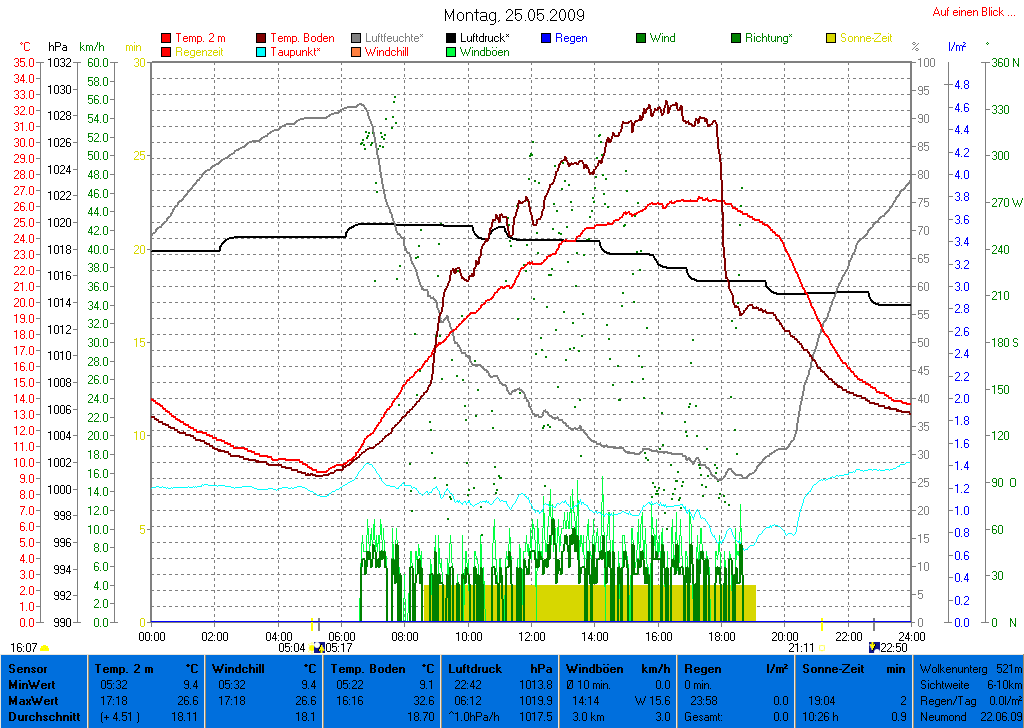Click the red Temp. 2 m legend swatch
This screenshot has height=728, width=1024.
click(x=166, y=39)
